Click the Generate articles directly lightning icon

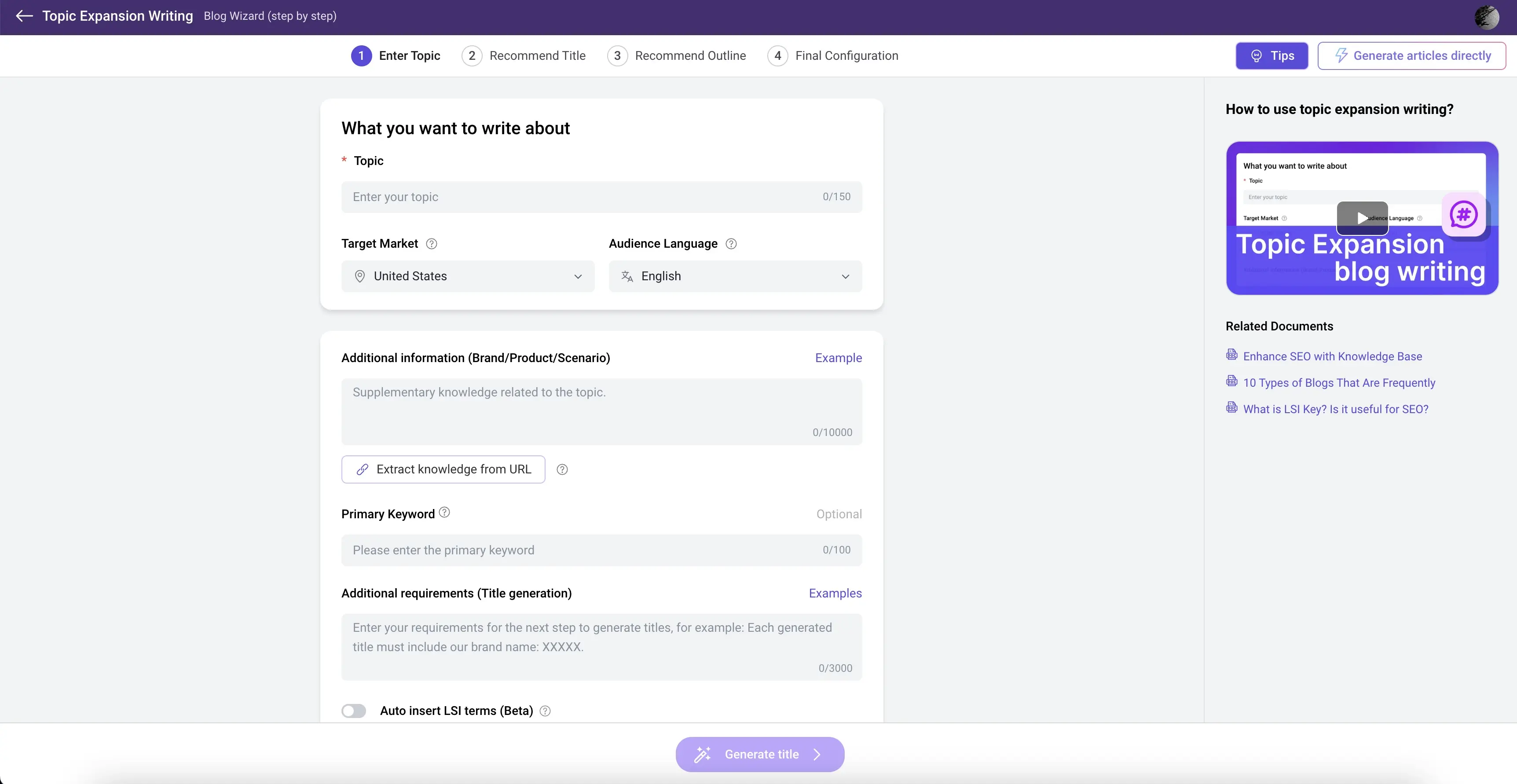tap(1341, 55)
